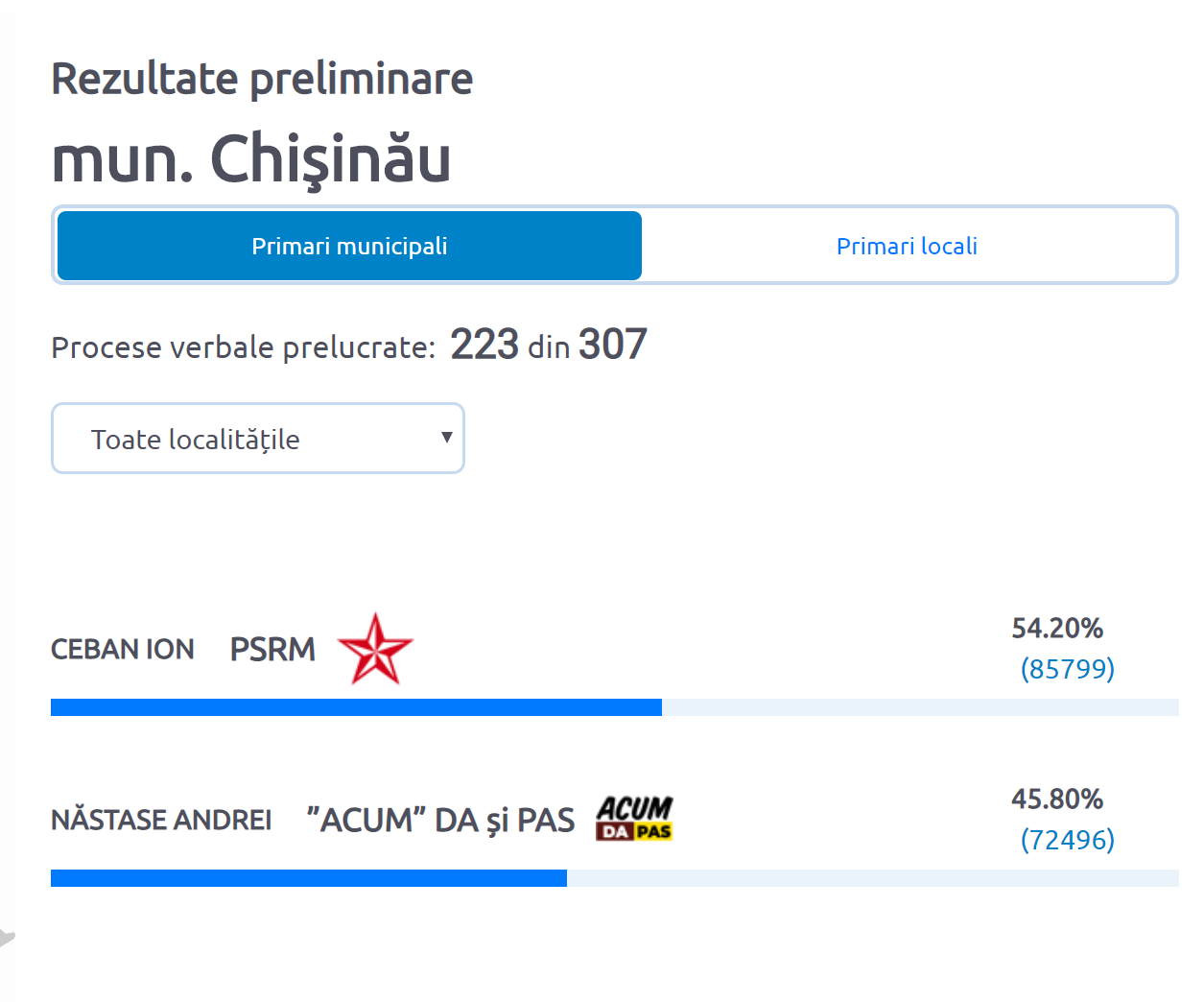Click the dropdown arrow beside Toate localitățile
Image resolution: width=1204 pixels, height=1002 pixels.
pyautogui.click(x=446, y=438)
